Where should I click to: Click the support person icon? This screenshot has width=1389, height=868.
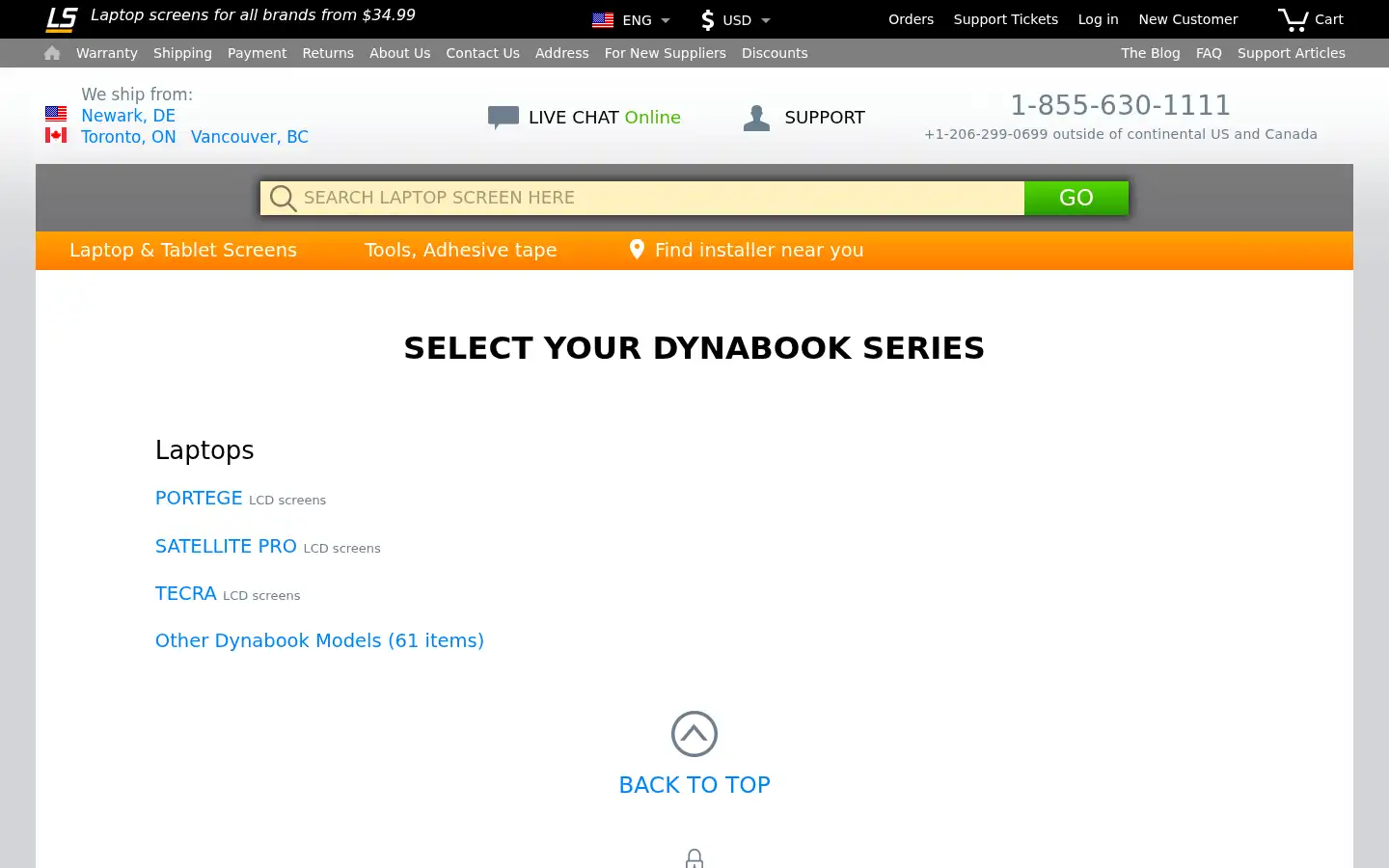(757, 118)
